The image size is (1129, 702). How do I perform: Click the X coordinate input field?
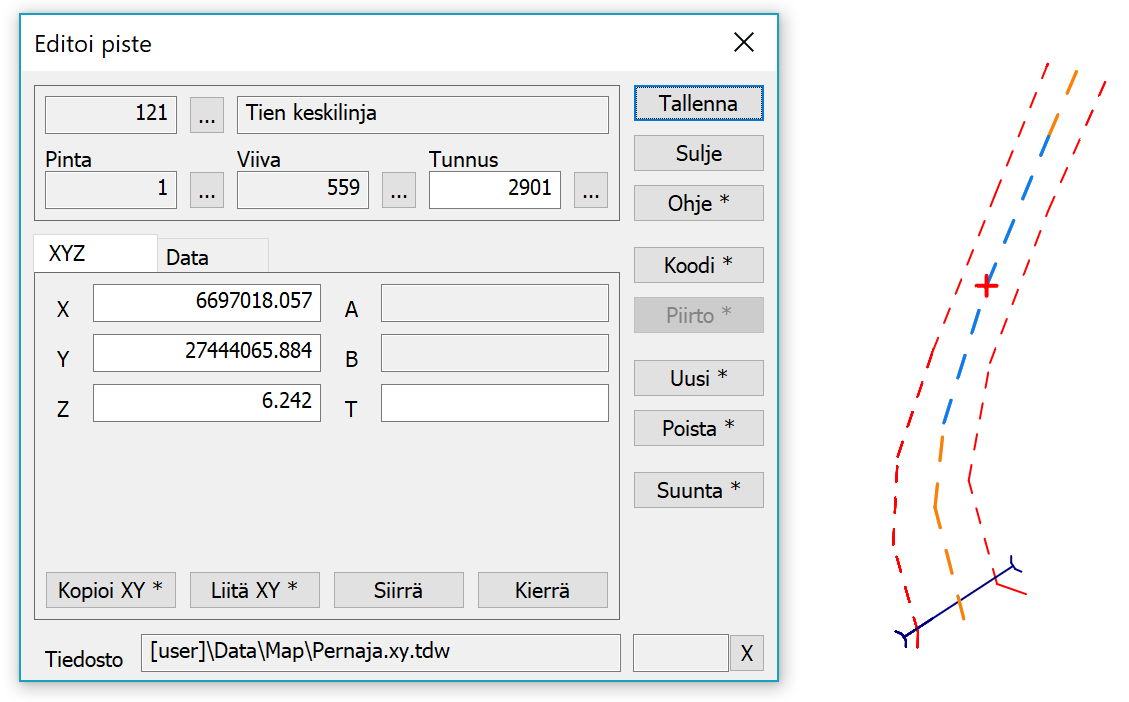207,303
